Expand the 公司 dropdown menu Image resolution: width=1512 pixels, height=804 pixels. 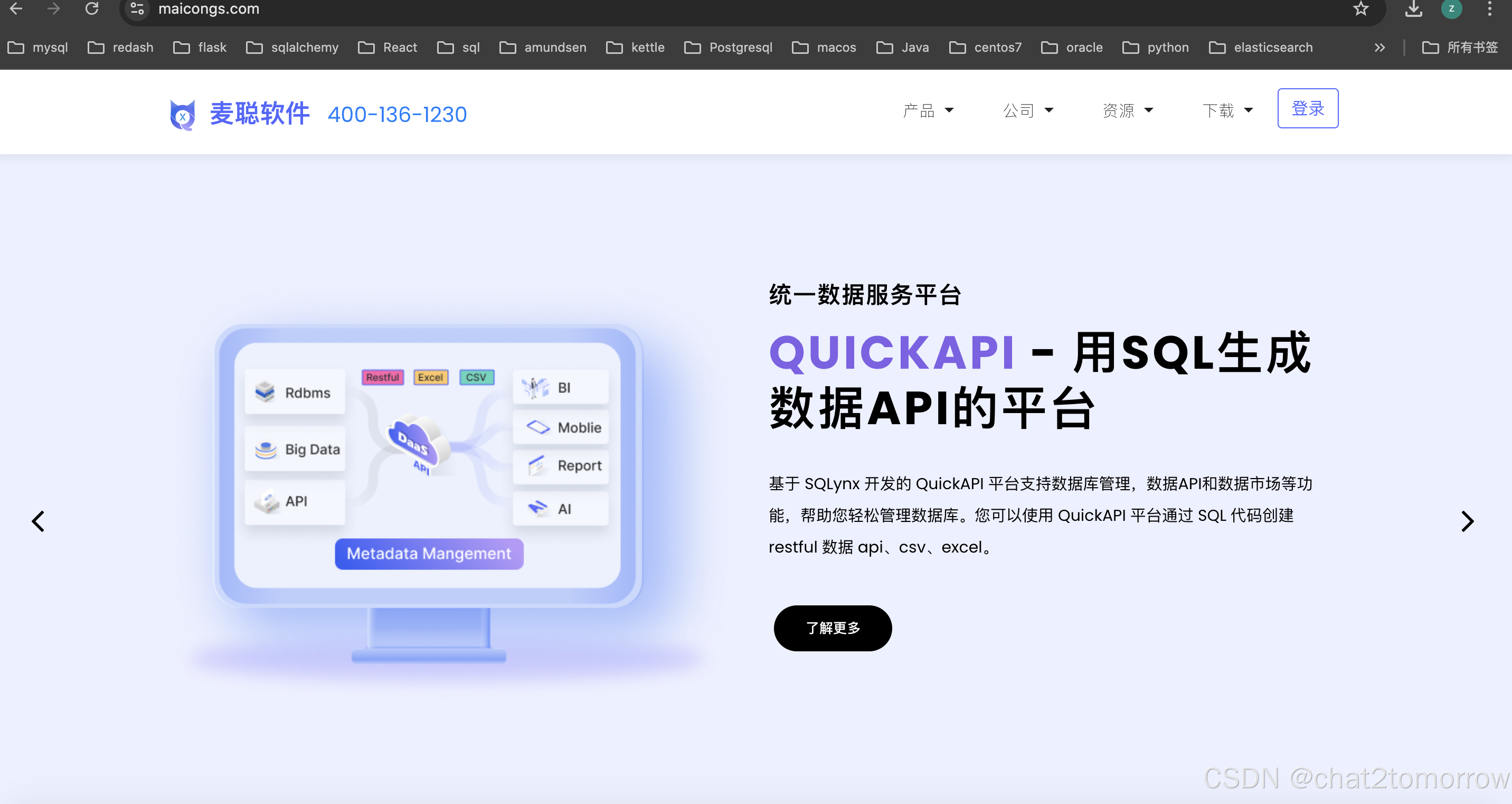pyautogui.click(x=1028, y=110)
